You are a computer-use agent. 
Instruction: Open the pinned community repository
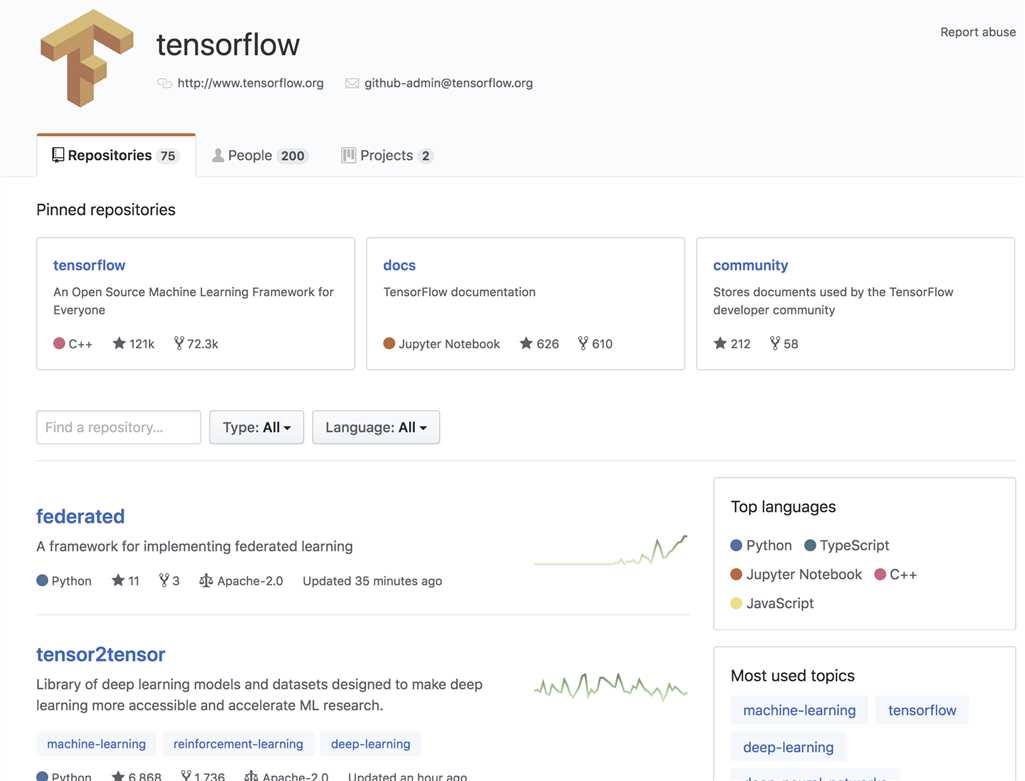pyautogui.click(x=750, y=265)
